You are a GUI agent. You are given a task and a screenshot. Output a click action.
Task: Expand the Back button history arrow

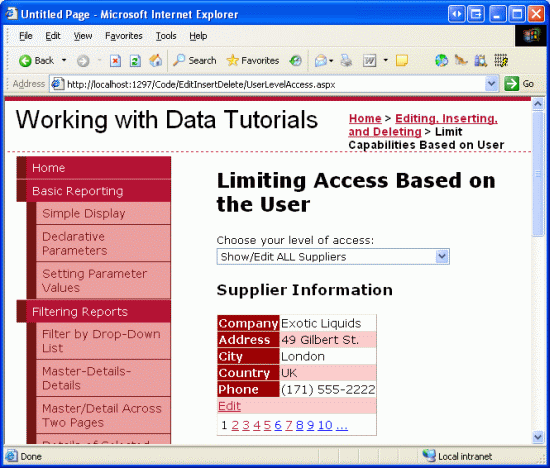64,60
